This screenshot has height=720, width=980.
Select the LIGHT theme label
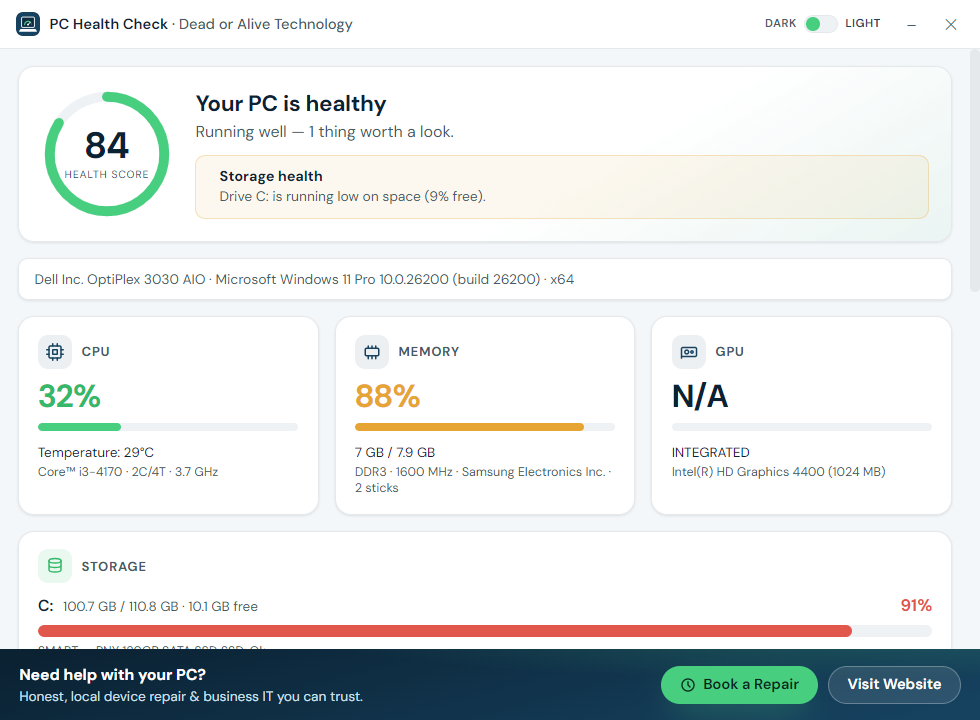862,24
